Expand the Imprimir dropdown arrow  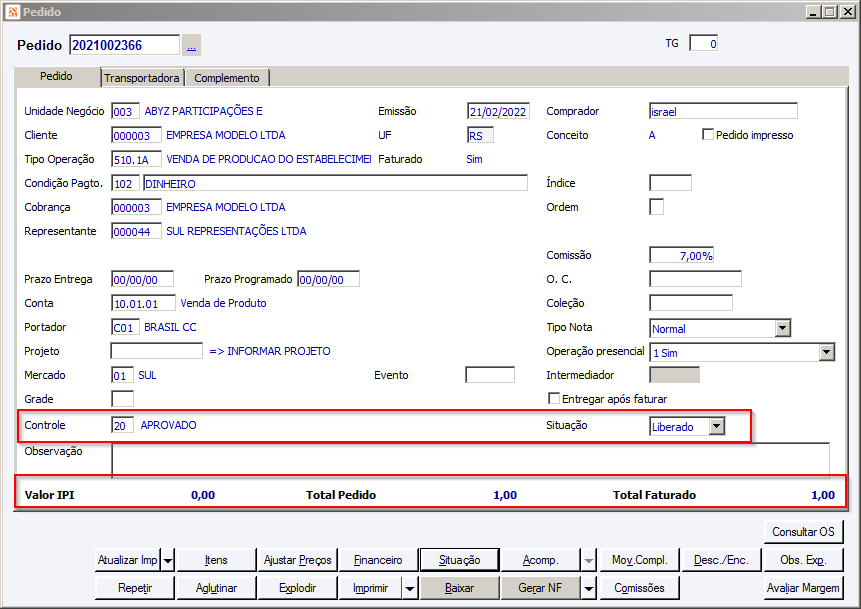pyautogui.click(x=410, y=588)
